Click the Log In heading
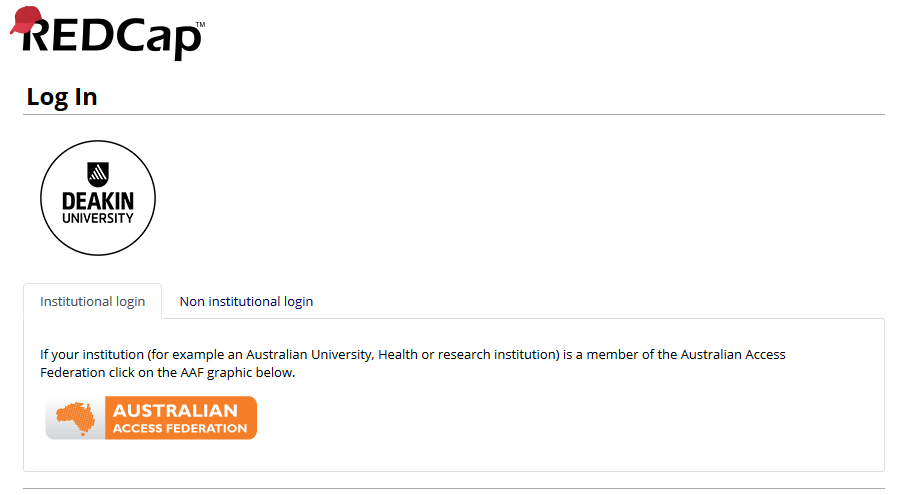Screen dimensions: 904x495 click(x=62, y=96)
